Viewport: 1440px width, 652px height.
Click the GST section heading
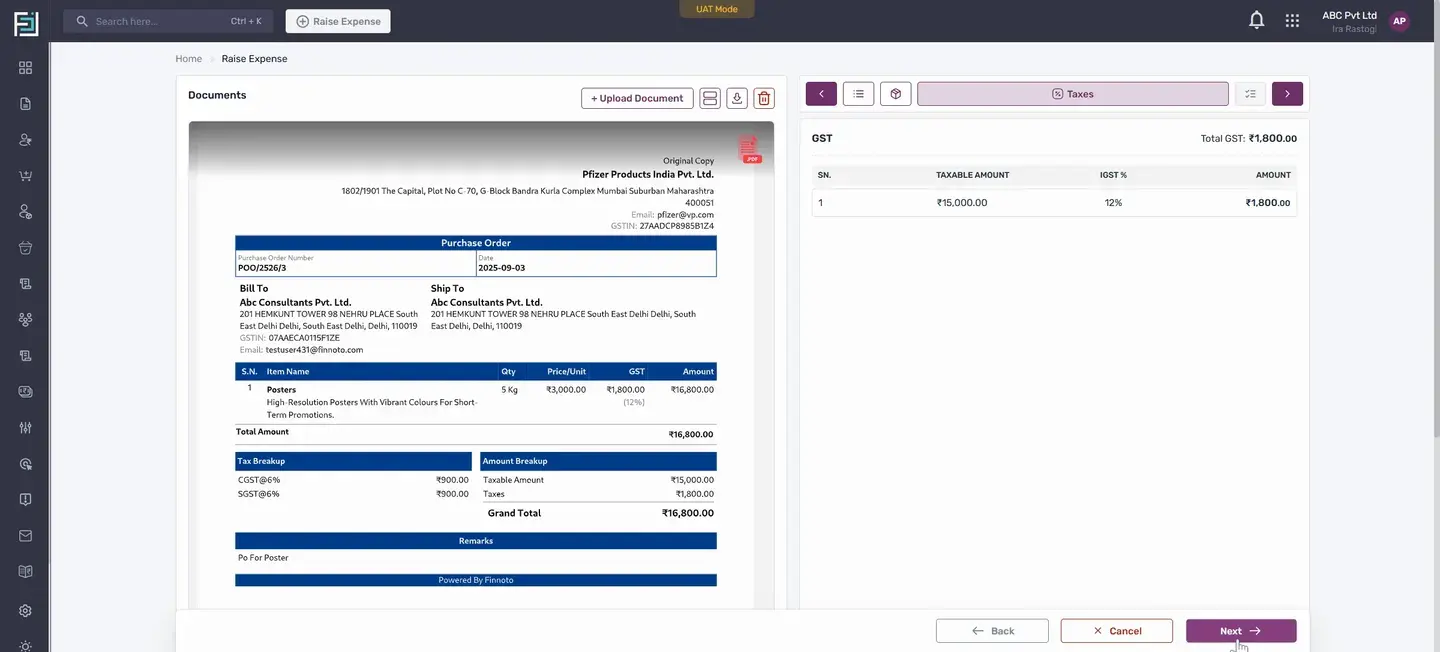(x=822, y=138)
